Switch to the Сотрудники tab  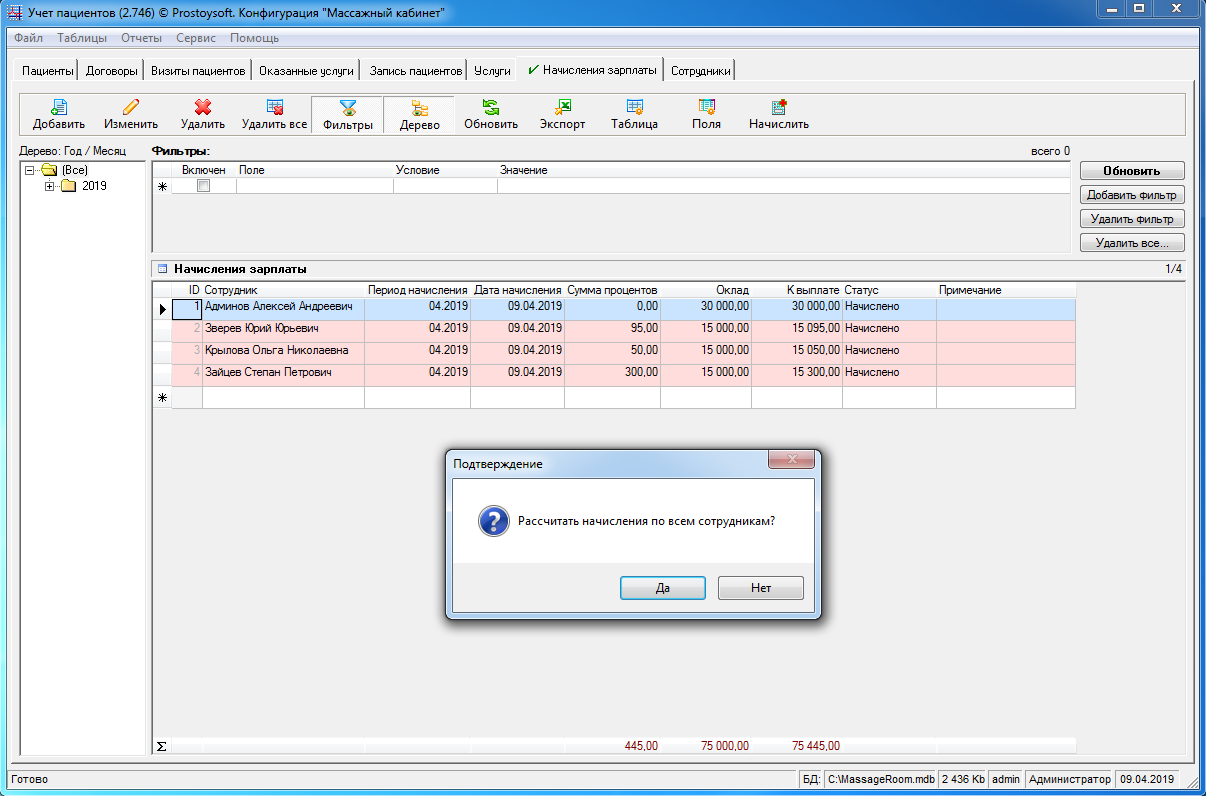coord(701,71)
